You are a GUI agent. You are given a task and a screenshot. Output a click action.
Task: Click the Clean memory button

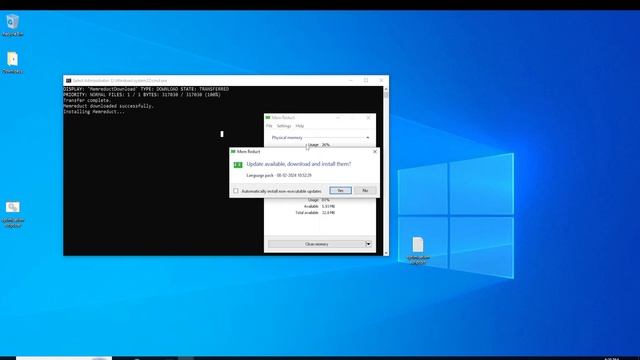coord(316,244)
